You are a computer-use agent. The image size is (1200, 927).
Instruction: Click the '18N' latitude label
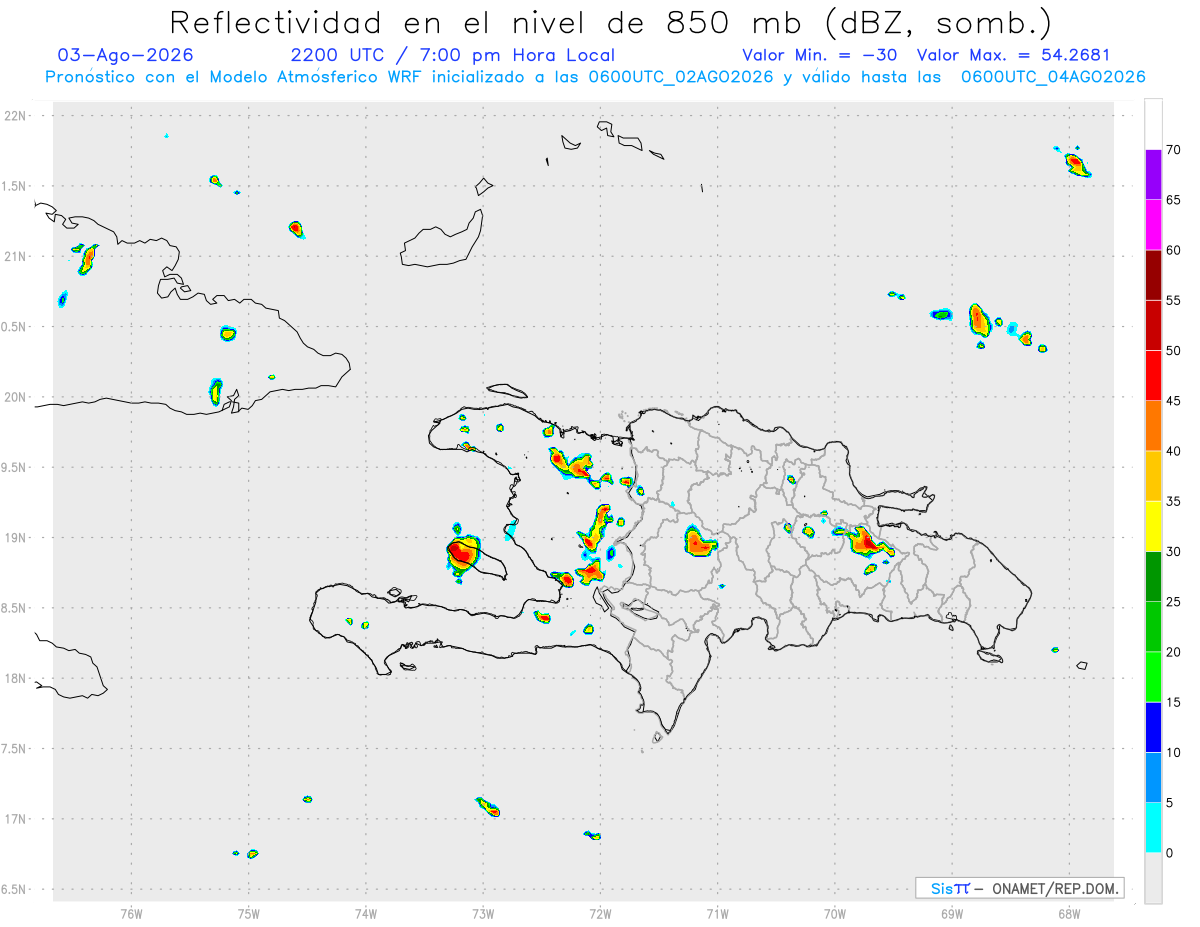click(15, 678)
